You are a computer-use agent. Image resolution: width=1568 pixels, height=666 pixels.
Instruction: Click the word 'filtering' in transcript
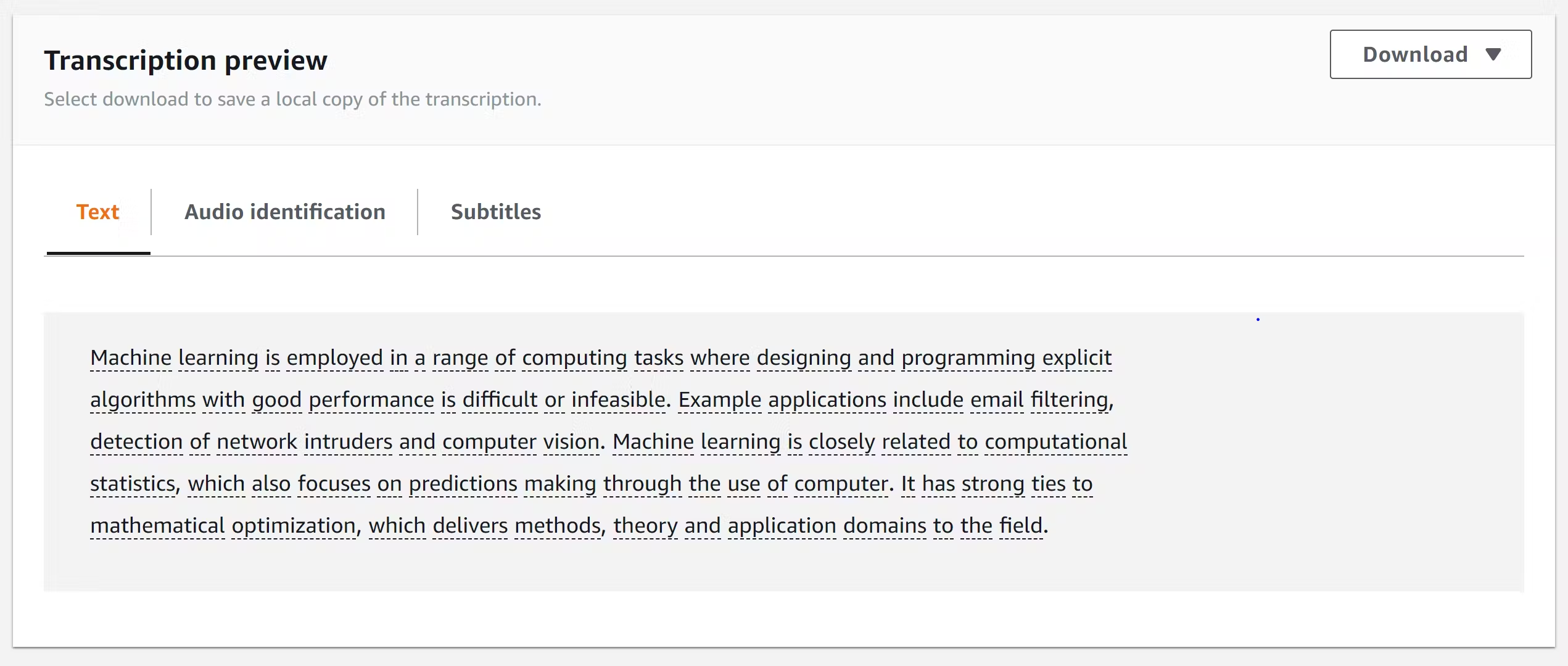pyautogui.click(x=1070, y=399)
